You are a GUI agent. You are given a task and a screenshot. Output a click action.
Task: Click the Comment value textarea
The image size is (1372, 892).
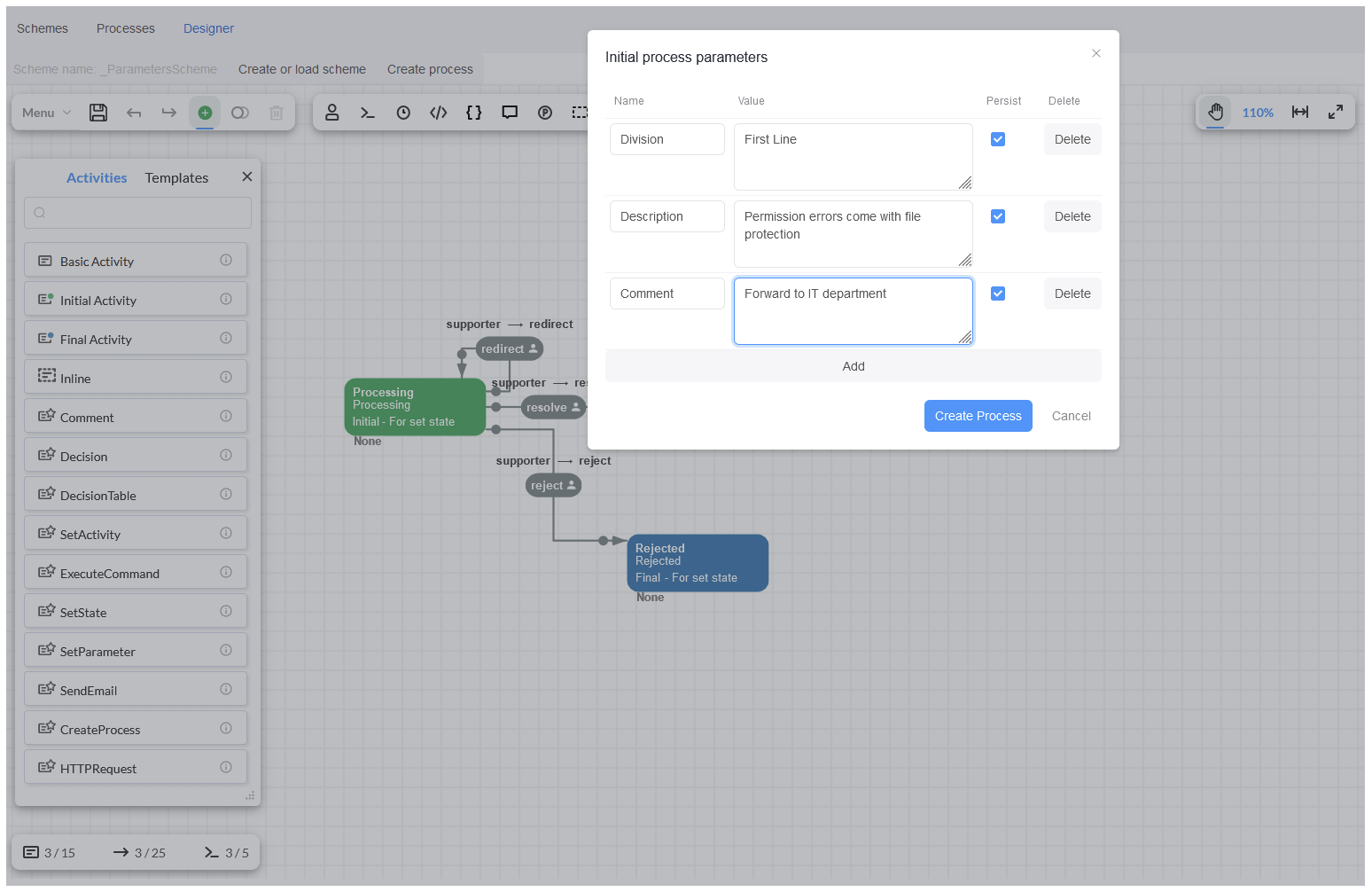pos(854,311)
